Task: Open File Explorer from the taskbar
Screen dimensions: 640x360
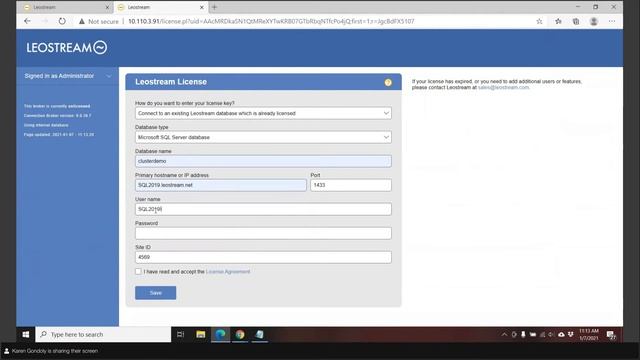Action: coord(200,334)
